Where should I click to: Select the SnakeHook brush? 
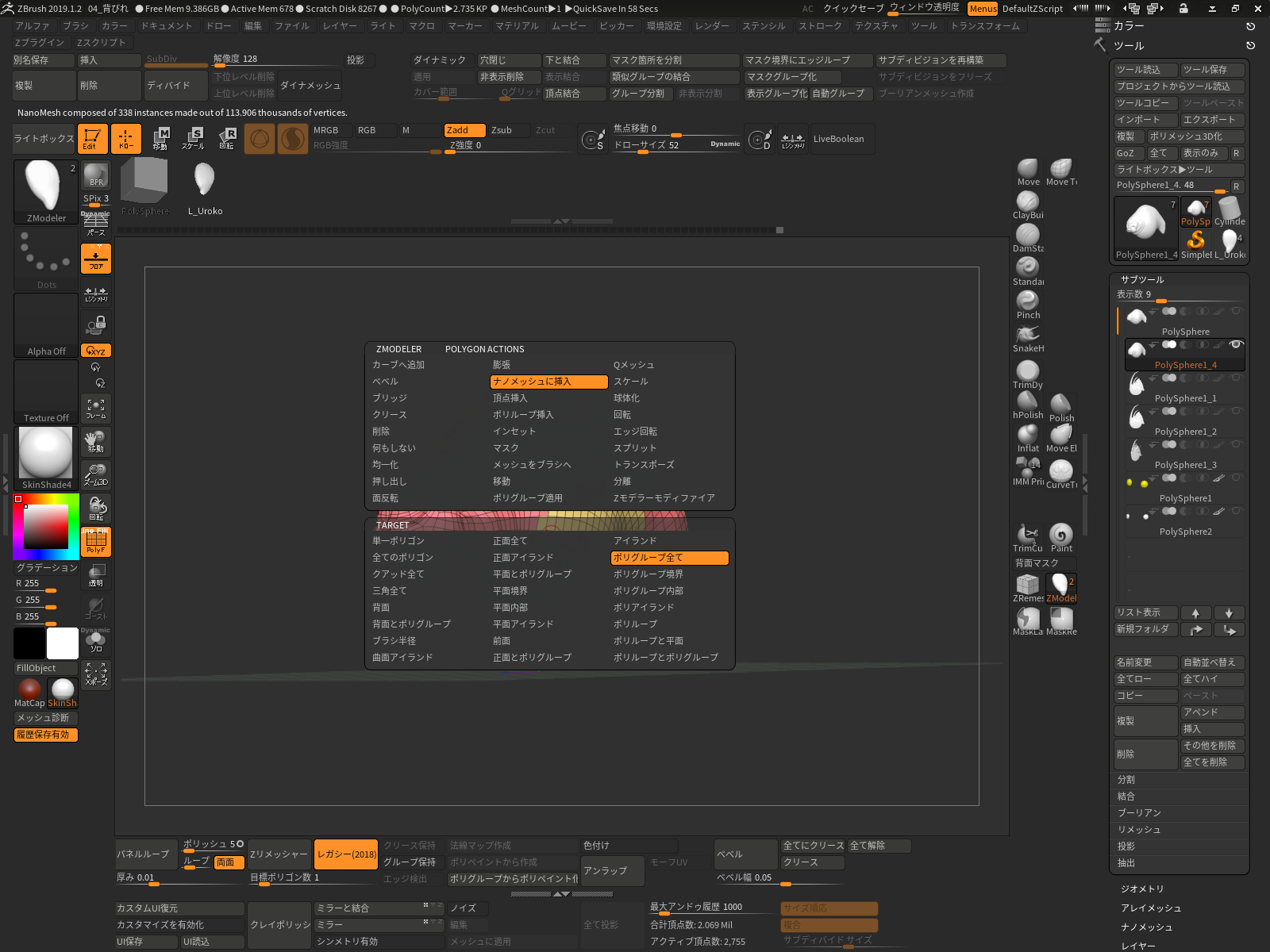pyautogui.click(x=1028, y=339)
